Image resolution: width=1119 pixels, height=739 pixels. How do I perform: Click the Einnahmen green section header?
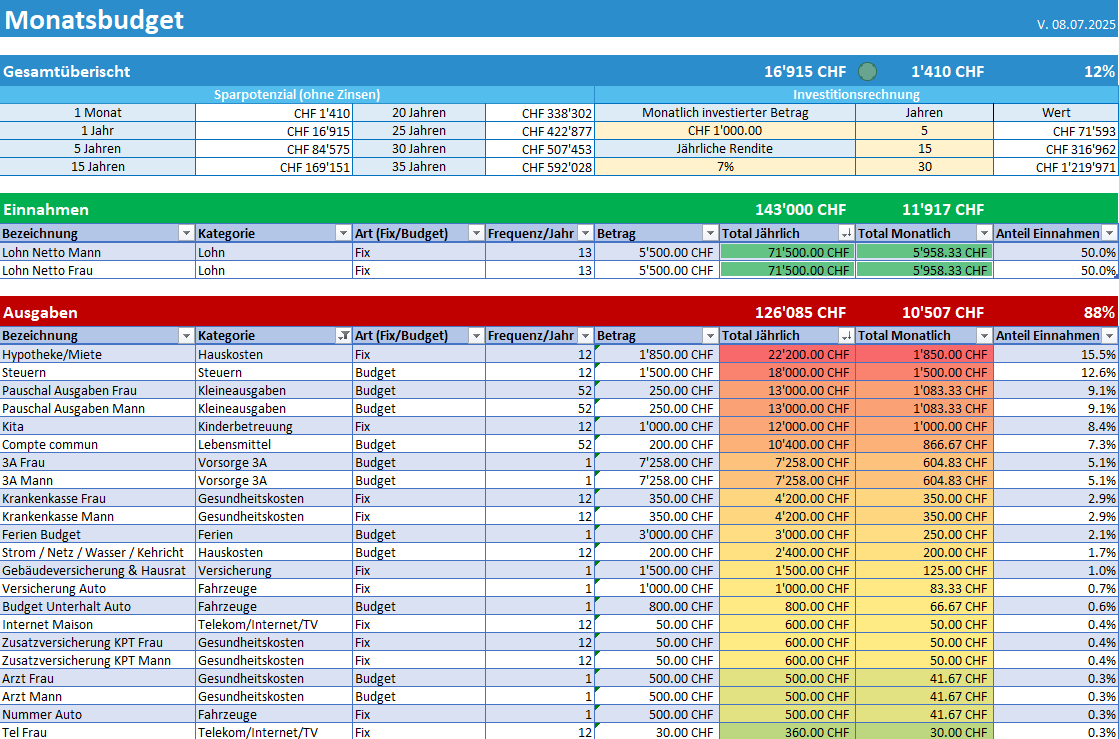tap(560, 209)
